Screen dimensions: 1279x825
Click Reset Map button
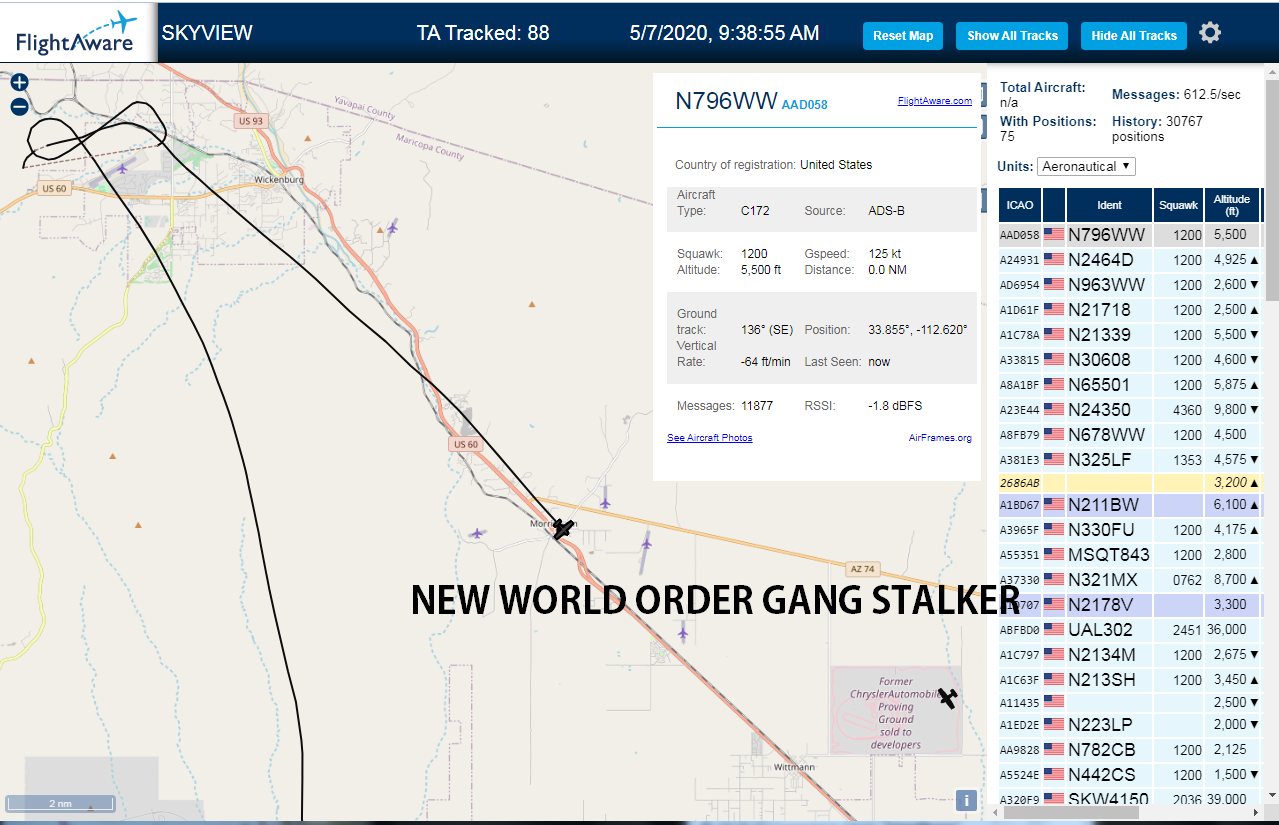click(x=903, y=36)
